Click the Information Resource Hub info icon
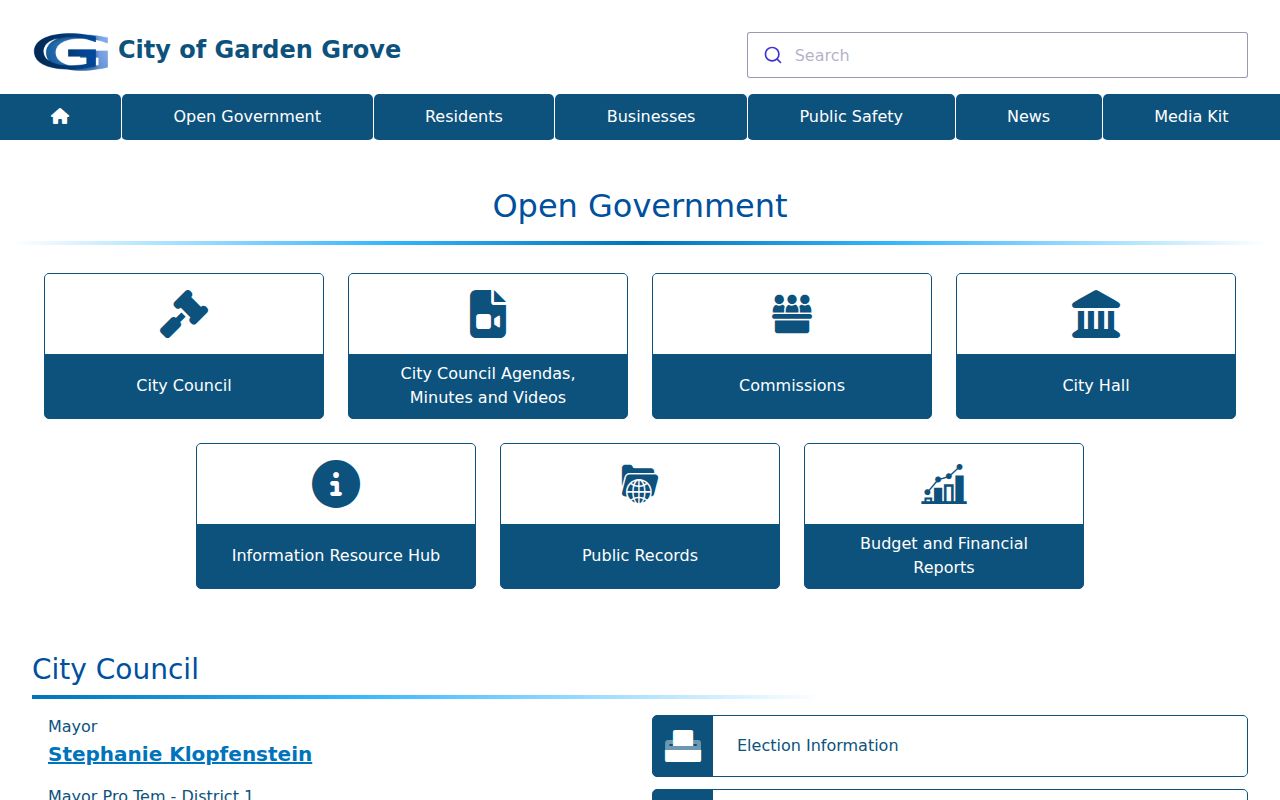Image resolution: width=1280 pixels, height=800 pixels. (x=336, y=484)
